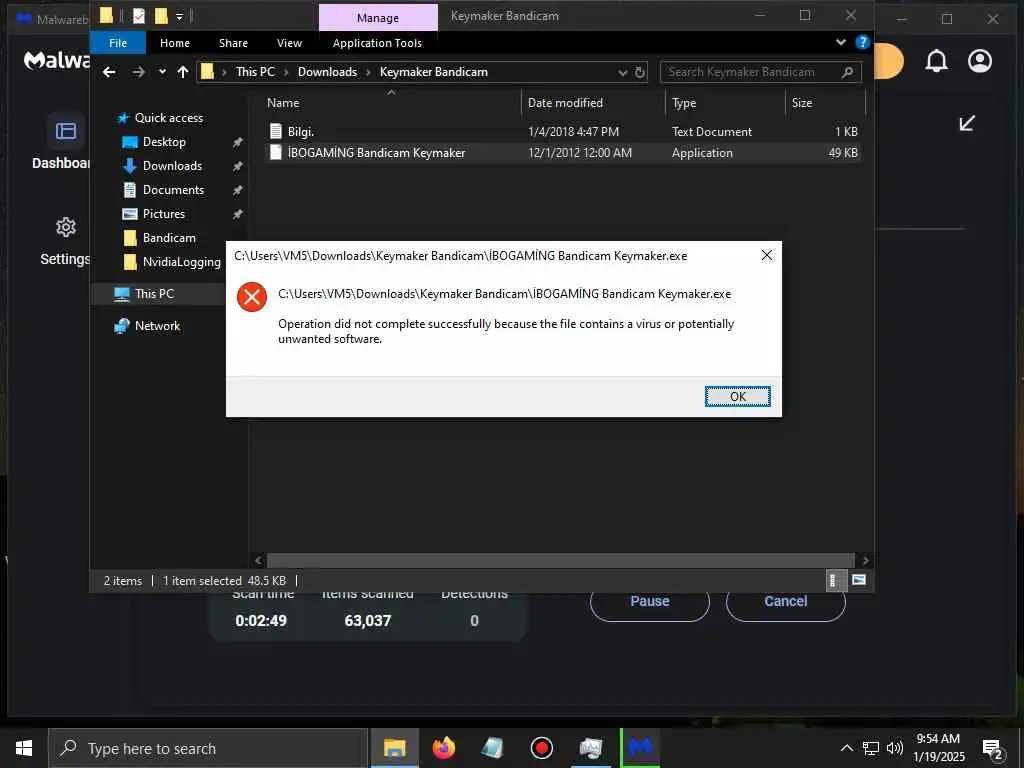
Task: Open Malwarebytes Dashboard sidebar icon
Action: point(65,131)
